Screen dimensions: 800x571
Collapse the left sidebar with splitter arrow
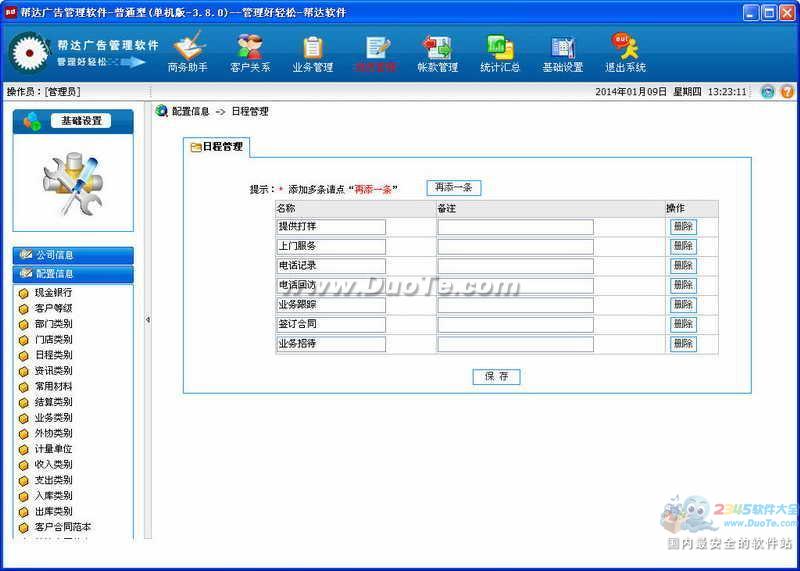[148, 320]
